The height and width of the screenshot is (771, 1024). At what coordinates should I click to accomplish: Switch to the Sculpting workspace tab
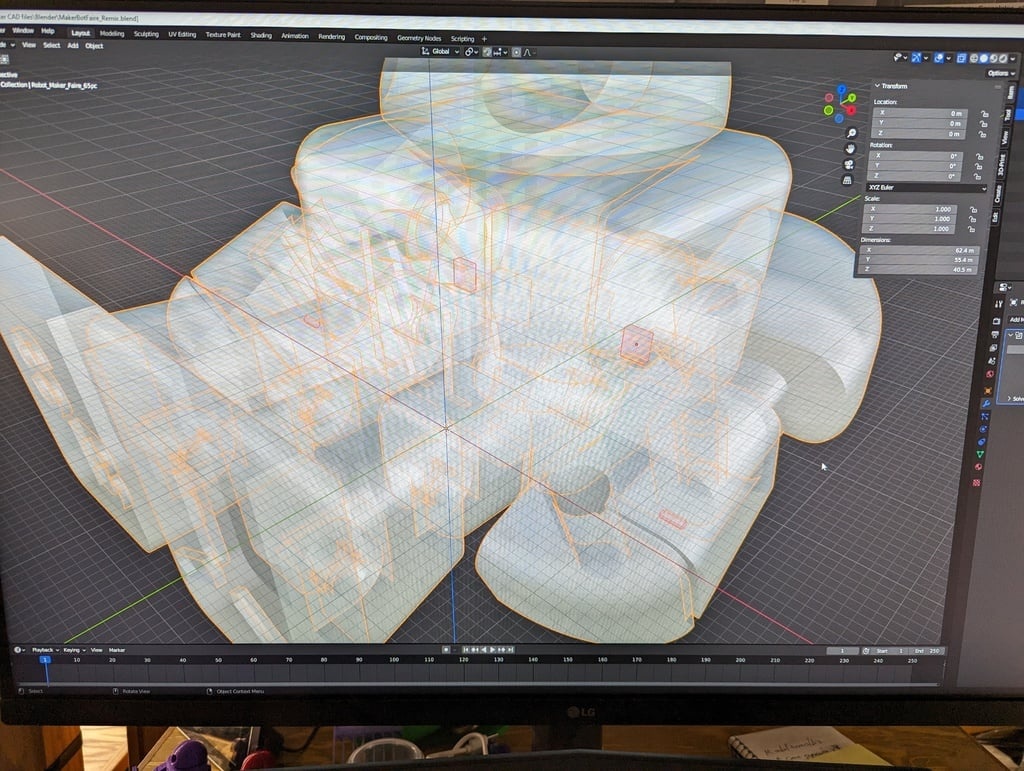[x=146, y=34]
